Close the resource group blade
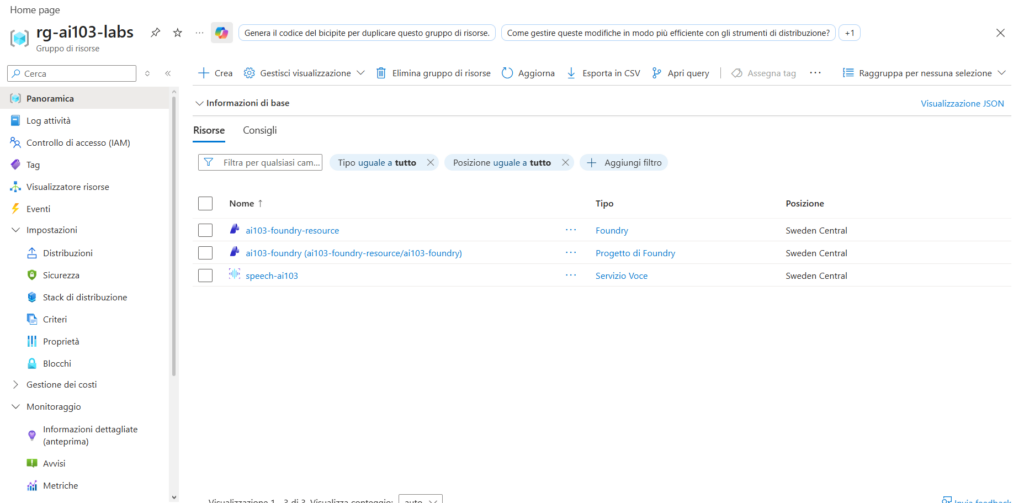This screenshot has height=503, width=1024. pyautogui.click(x=1000, y=33)
